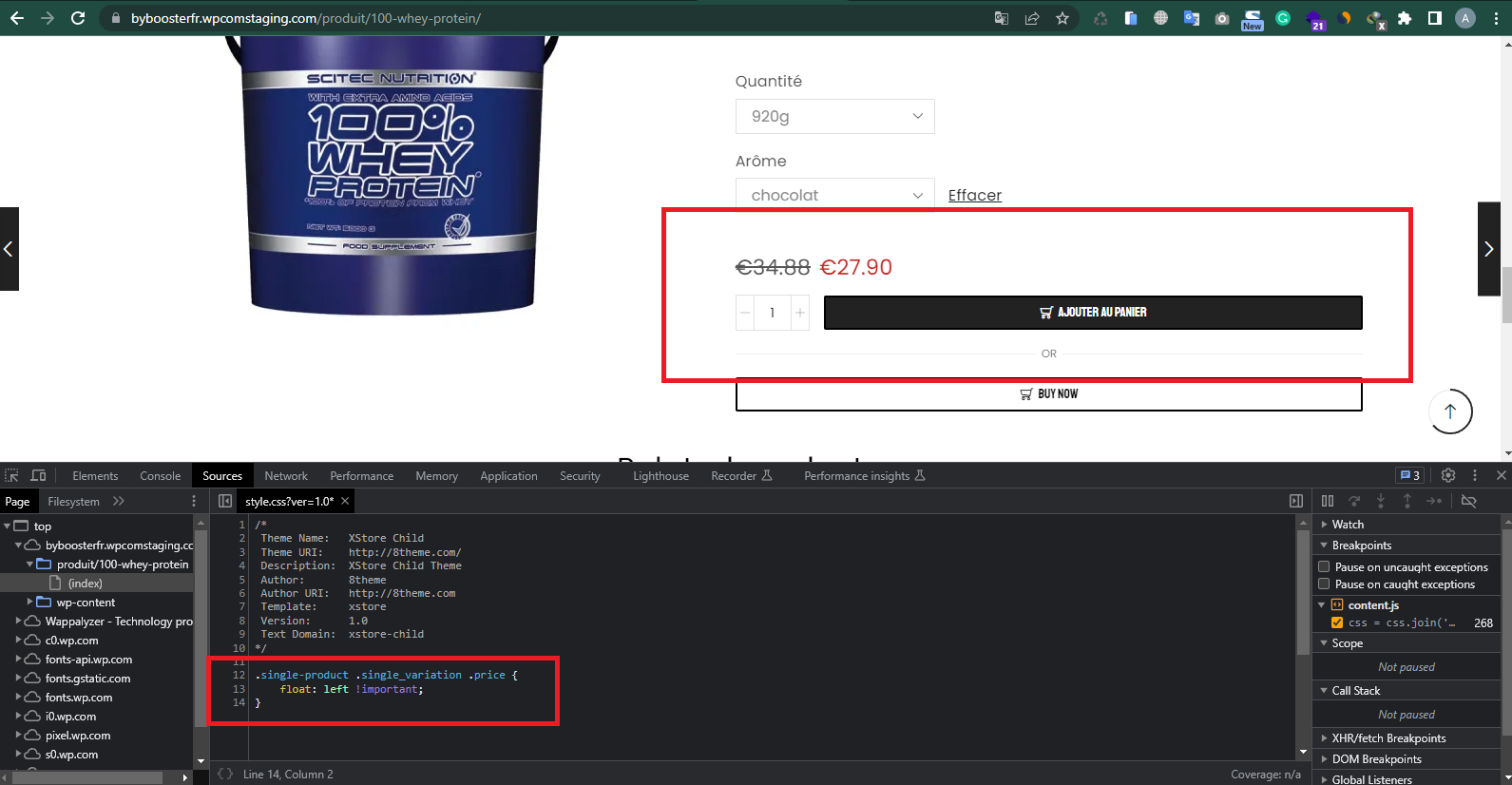
Task: Enable Pause on uncaught exceptions
Action: (x=1324, y=566)
